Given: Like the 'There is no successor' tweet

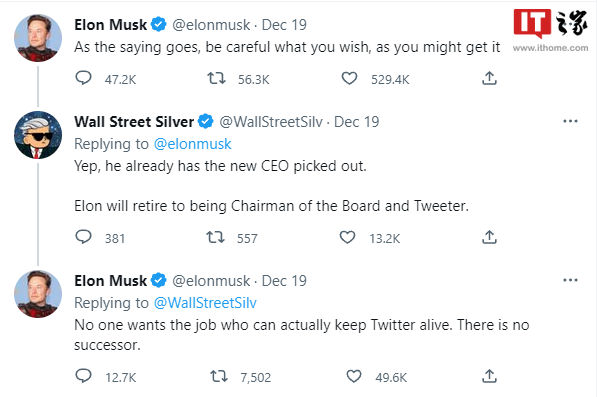Looking at the screenshot, I should [x=354, y=376].
